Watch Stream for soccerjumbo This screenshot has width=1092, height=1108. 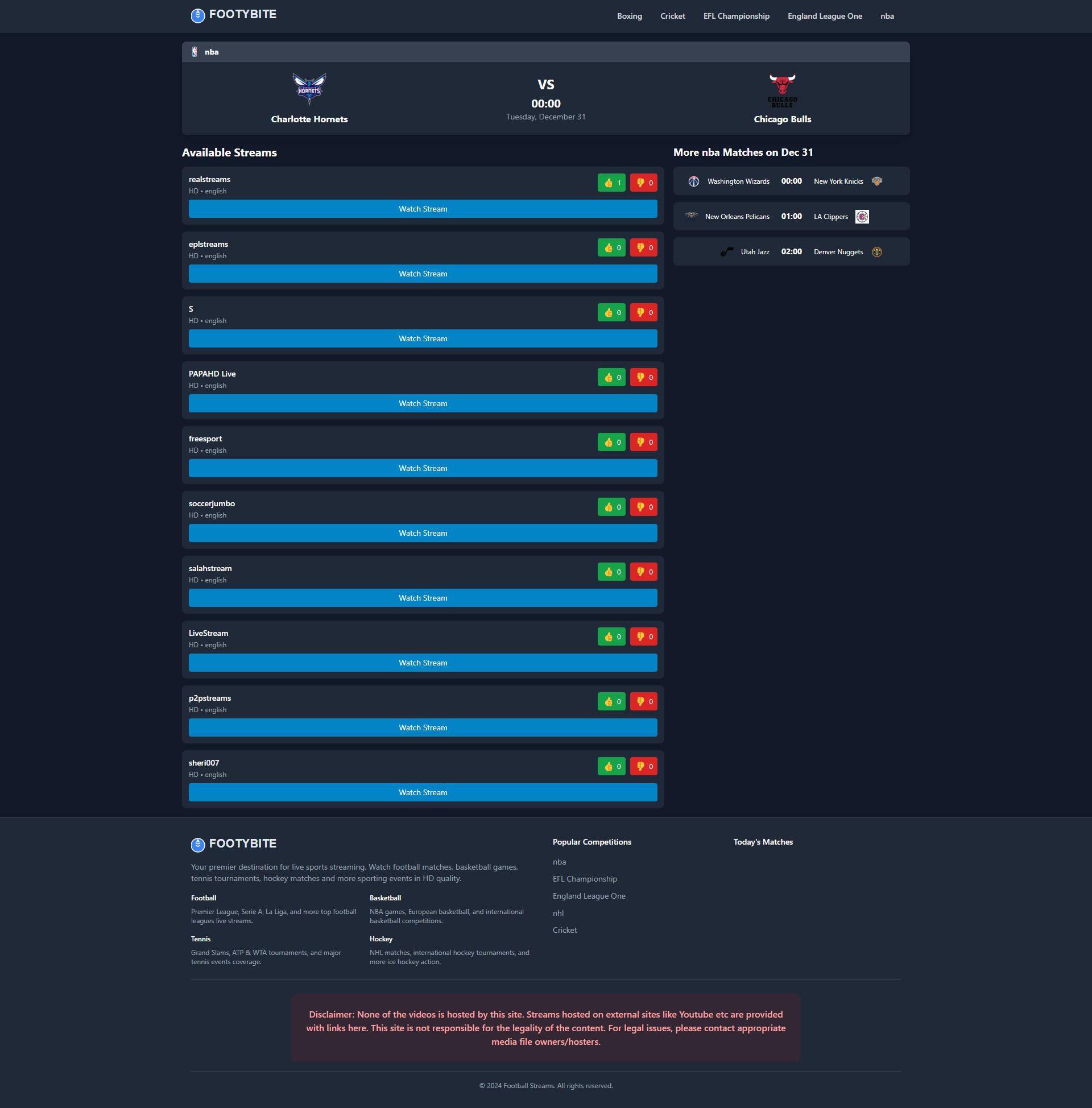click(423, 533)
